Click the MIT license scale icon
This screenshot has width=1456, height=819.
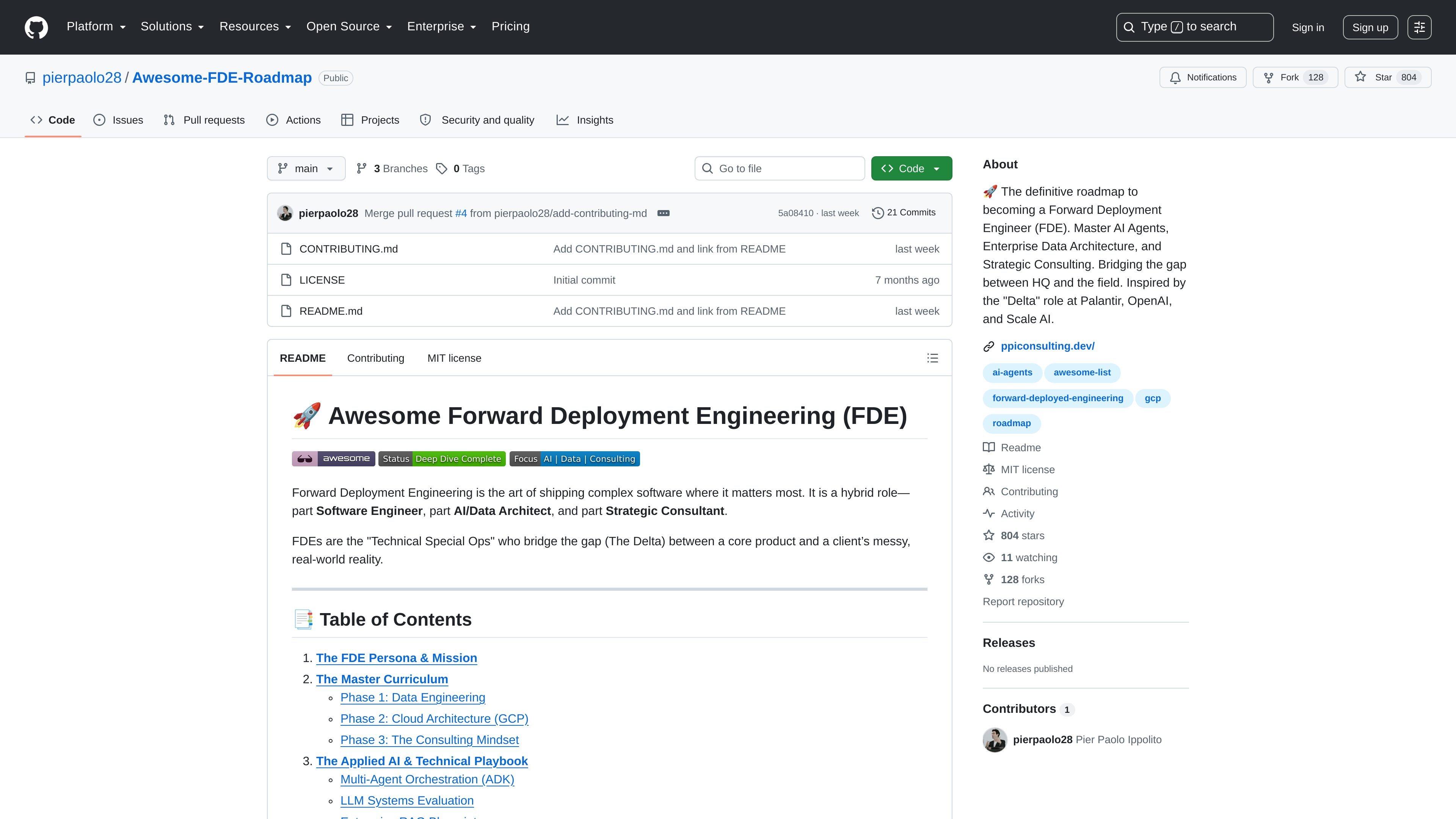988,470
